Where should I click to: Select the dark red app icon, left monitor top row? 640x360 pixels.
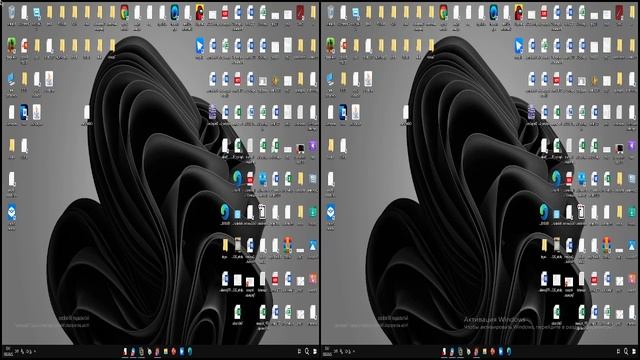coord(300,12)
